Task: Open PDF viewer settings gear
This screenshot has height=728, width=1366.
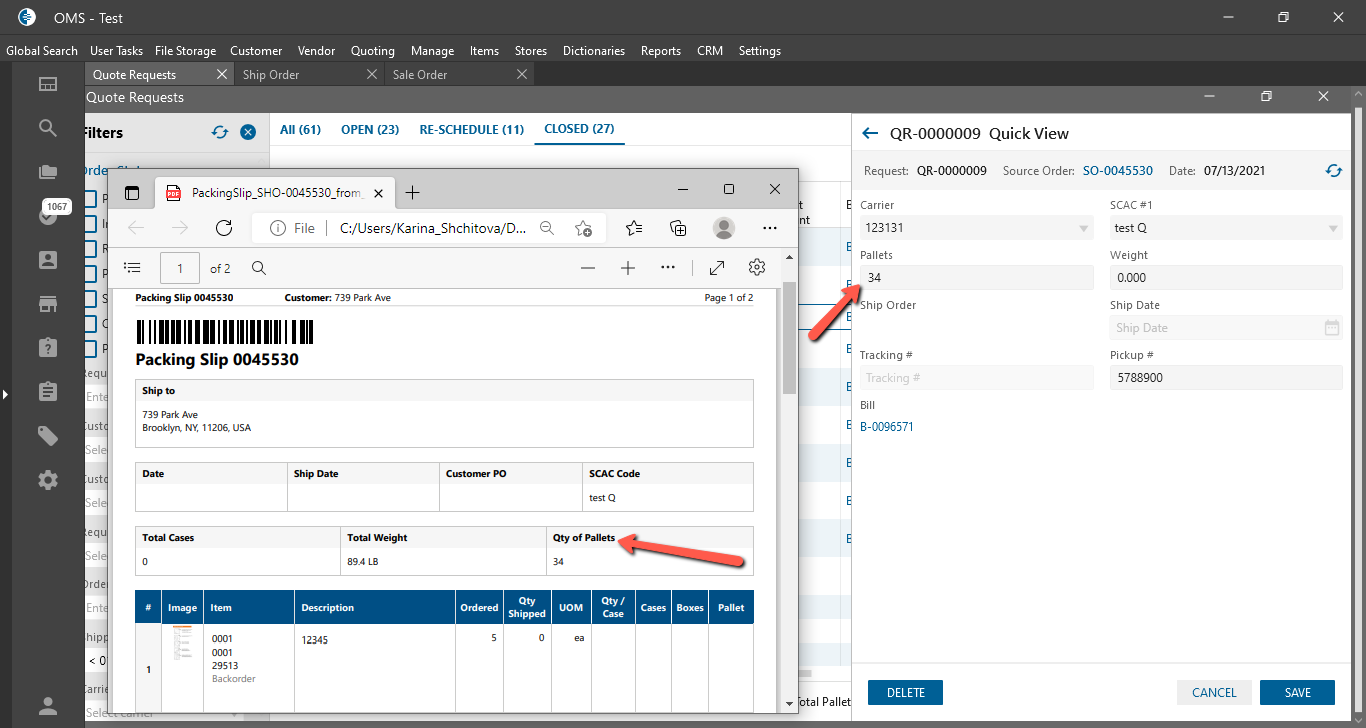Action: 757,268
